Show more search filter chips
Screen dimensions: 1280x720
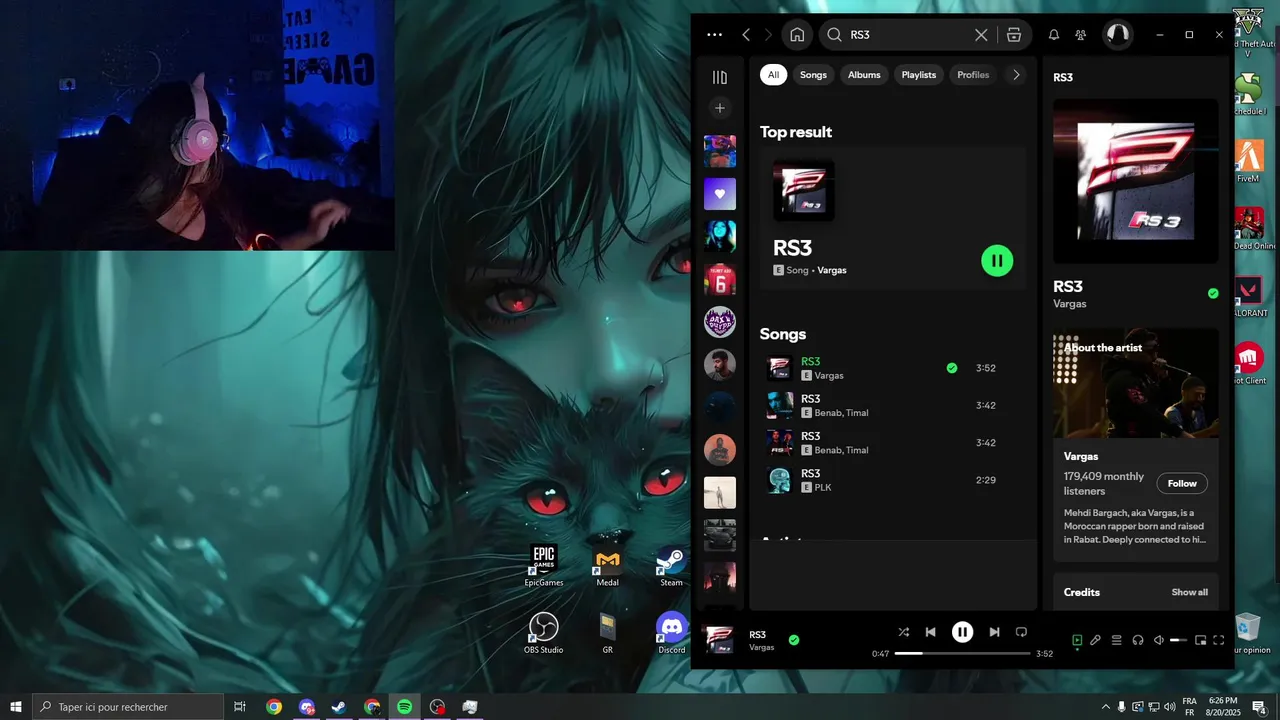(x=1016, y=75)
